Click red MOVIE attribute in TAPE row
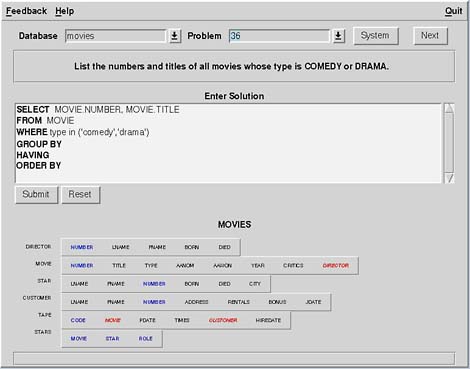 point(113,320)
